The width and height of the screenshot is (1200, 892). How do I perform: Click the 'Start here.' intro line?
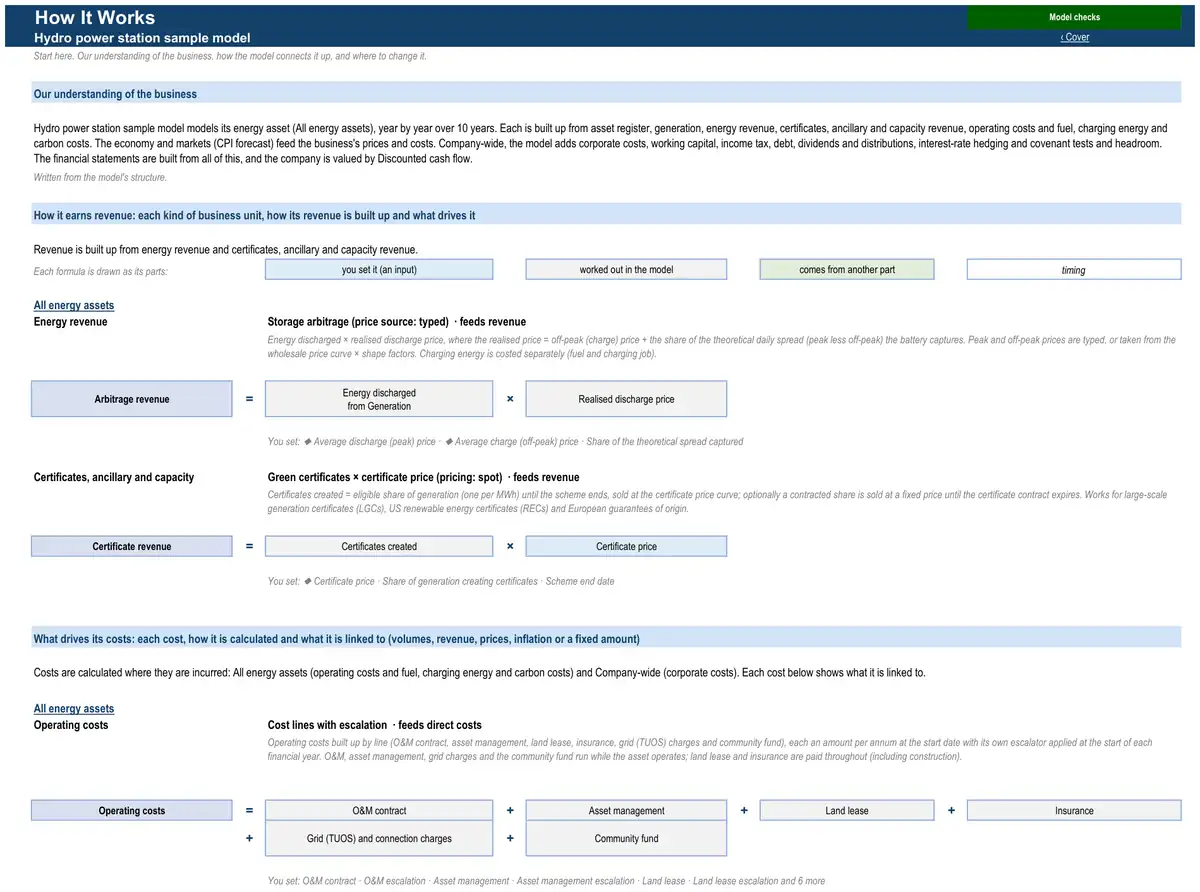click(230, 56)
